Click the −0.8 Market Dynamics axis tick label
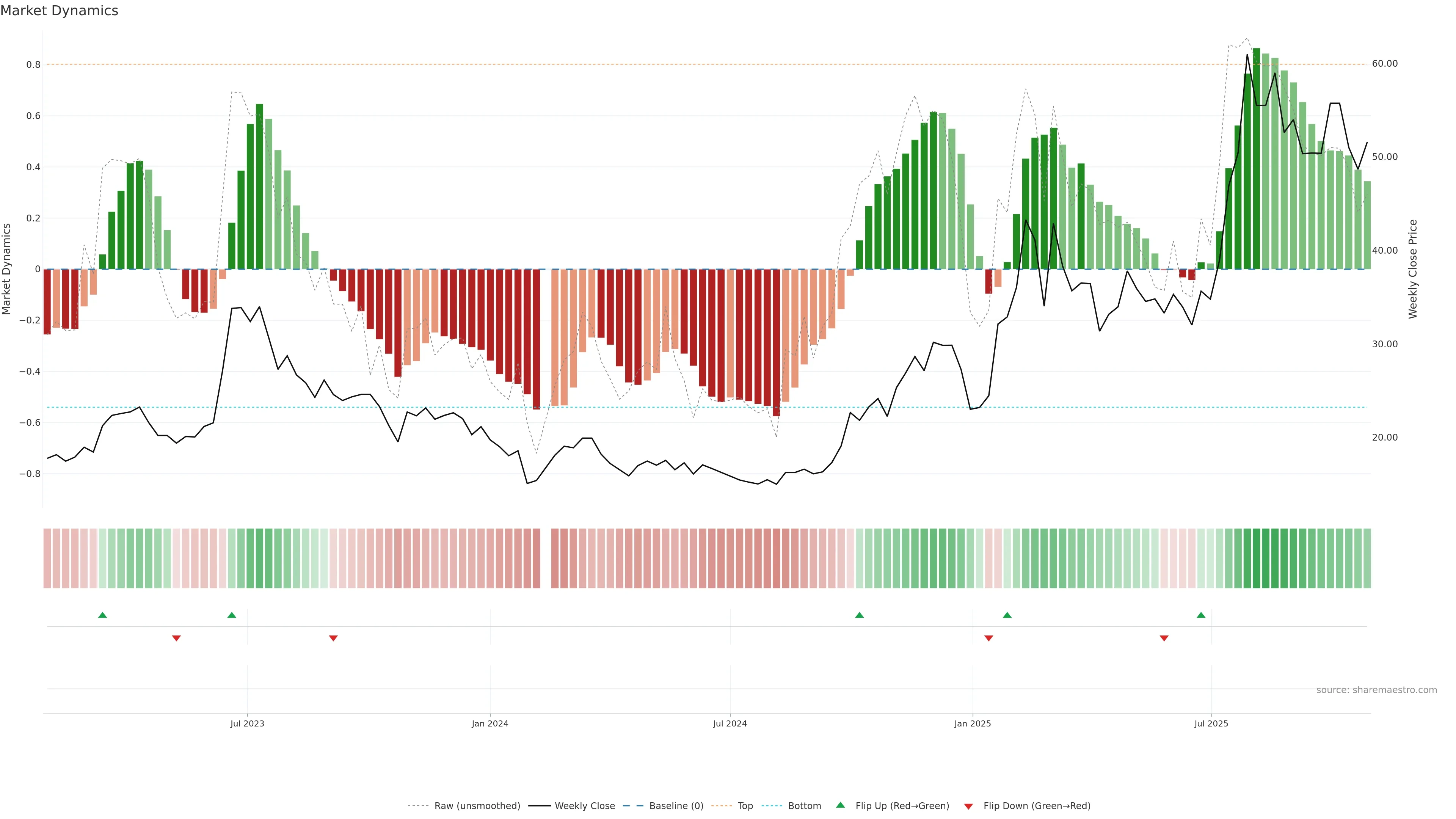Image resolution: width=1456 pixels, height=819 pixels. point(30,474)
